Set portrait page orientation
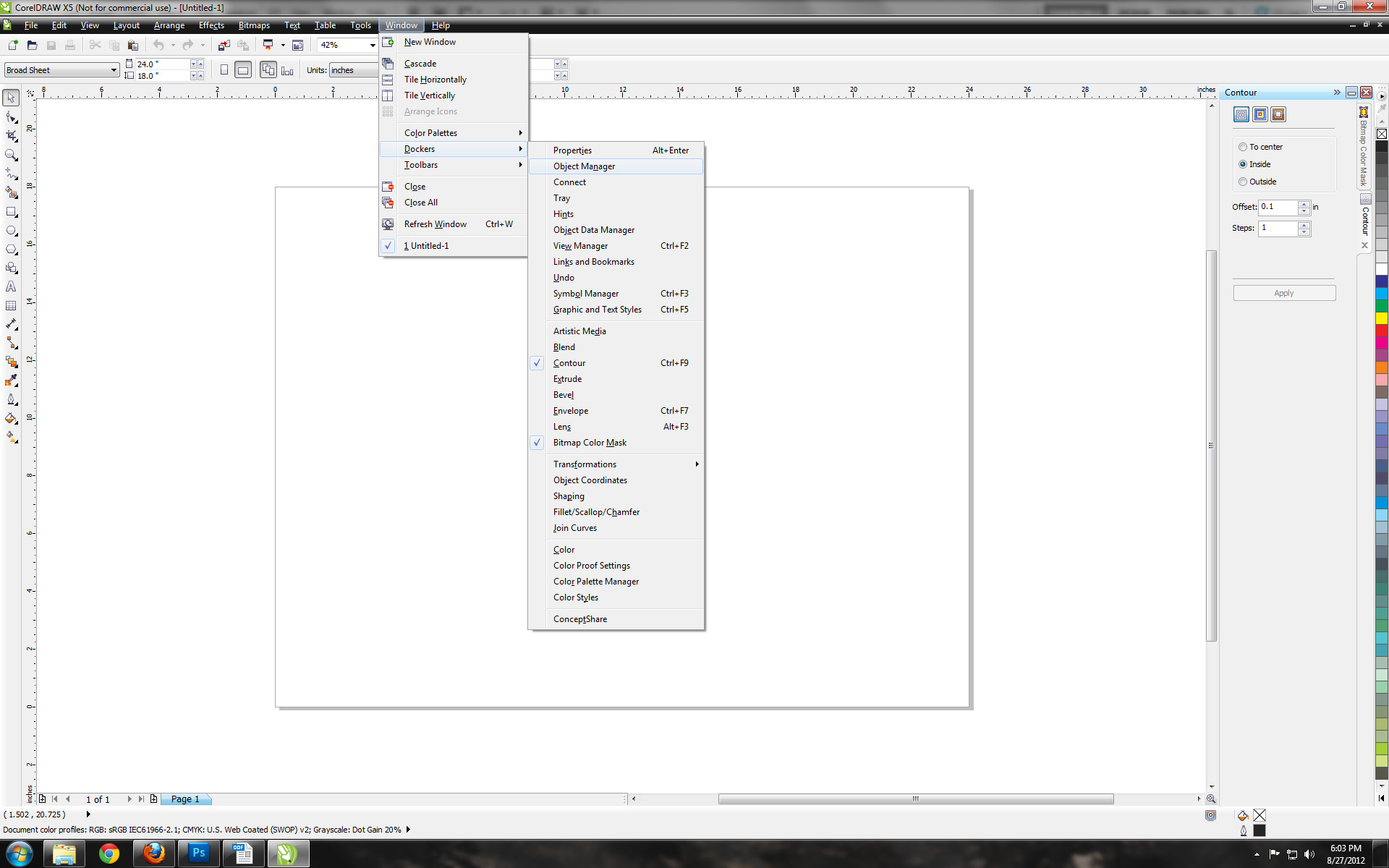 [x=224, y=70]
